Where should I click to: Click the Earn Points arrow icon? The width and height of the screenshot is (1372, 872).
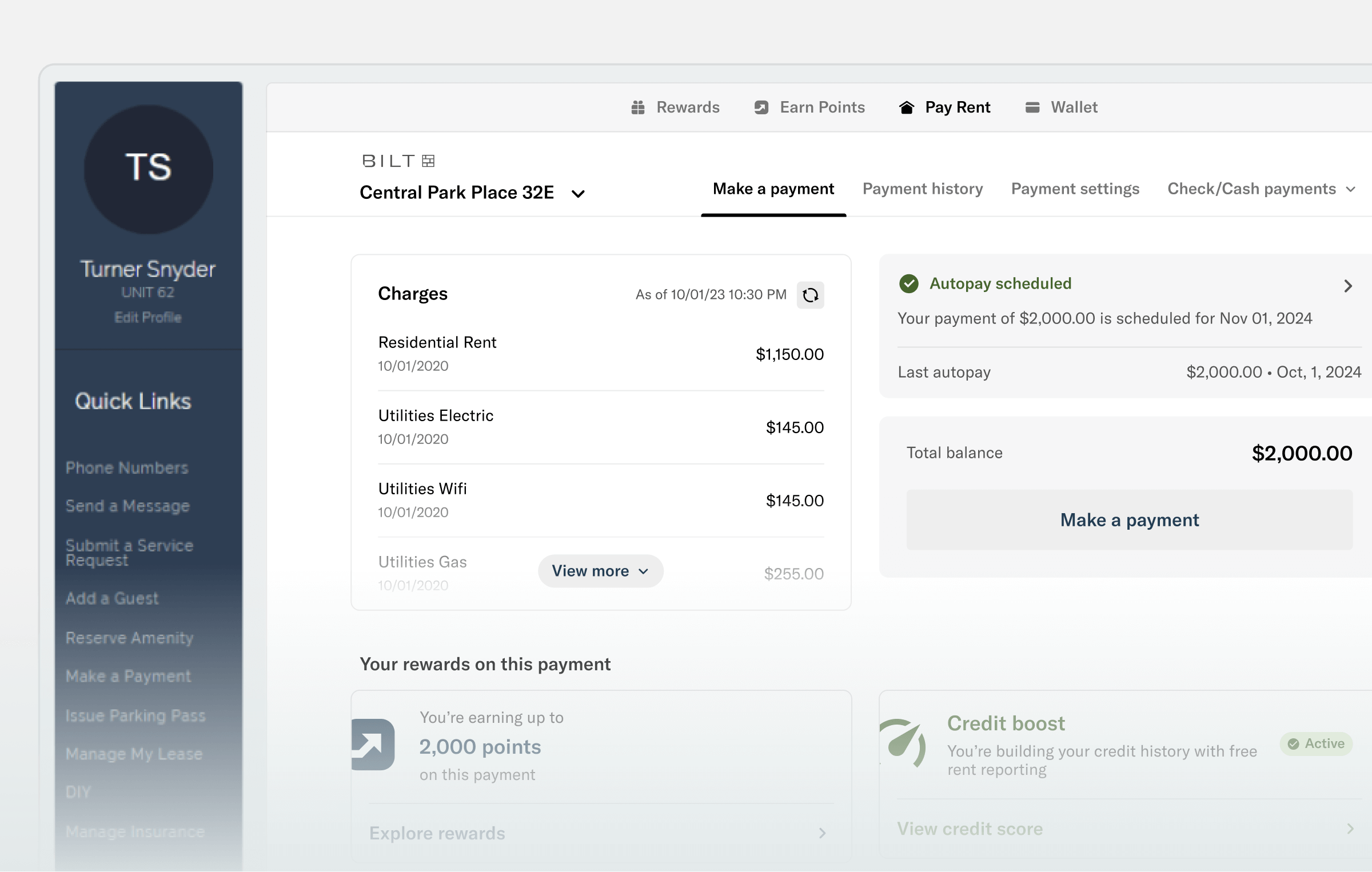tap(761, 107)
